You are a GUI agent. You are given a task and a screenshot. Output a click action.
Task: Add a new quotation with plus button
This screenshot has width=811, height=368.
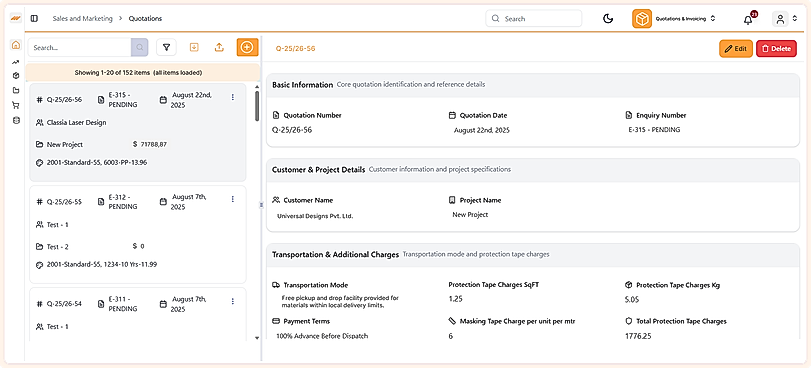pyautogui.click(x=247, y=47)
